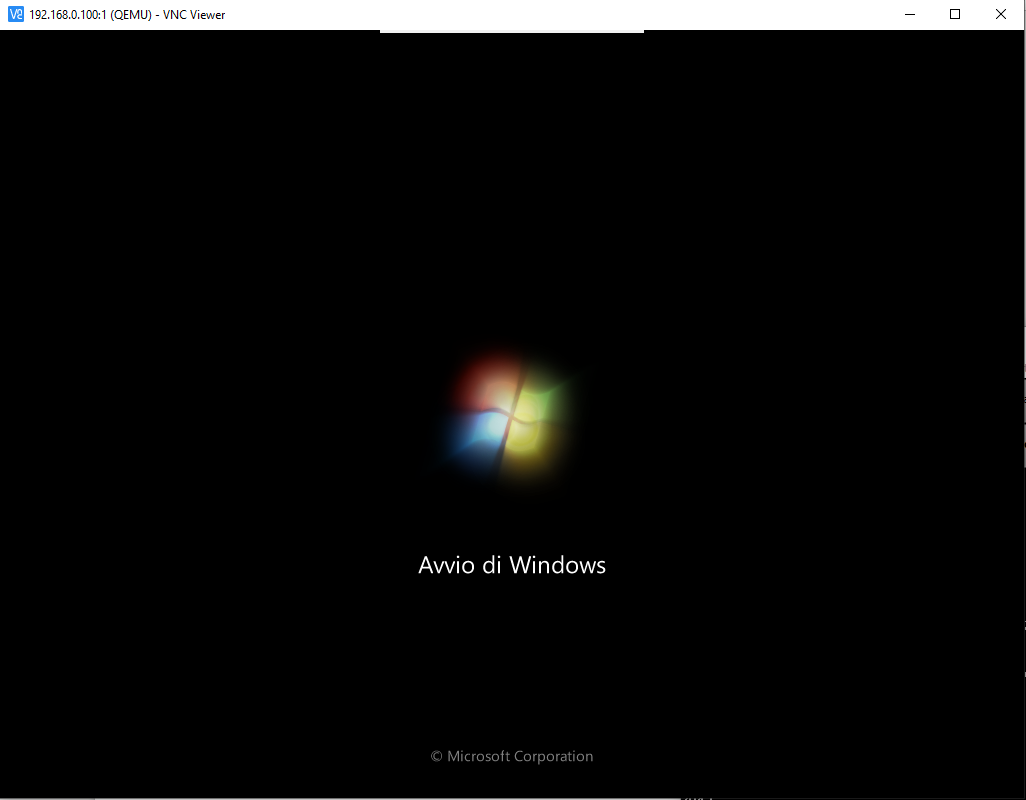Click the 'Avvio di Windows' text
The image size is (1026, 800).
click(x=512, y=565)
